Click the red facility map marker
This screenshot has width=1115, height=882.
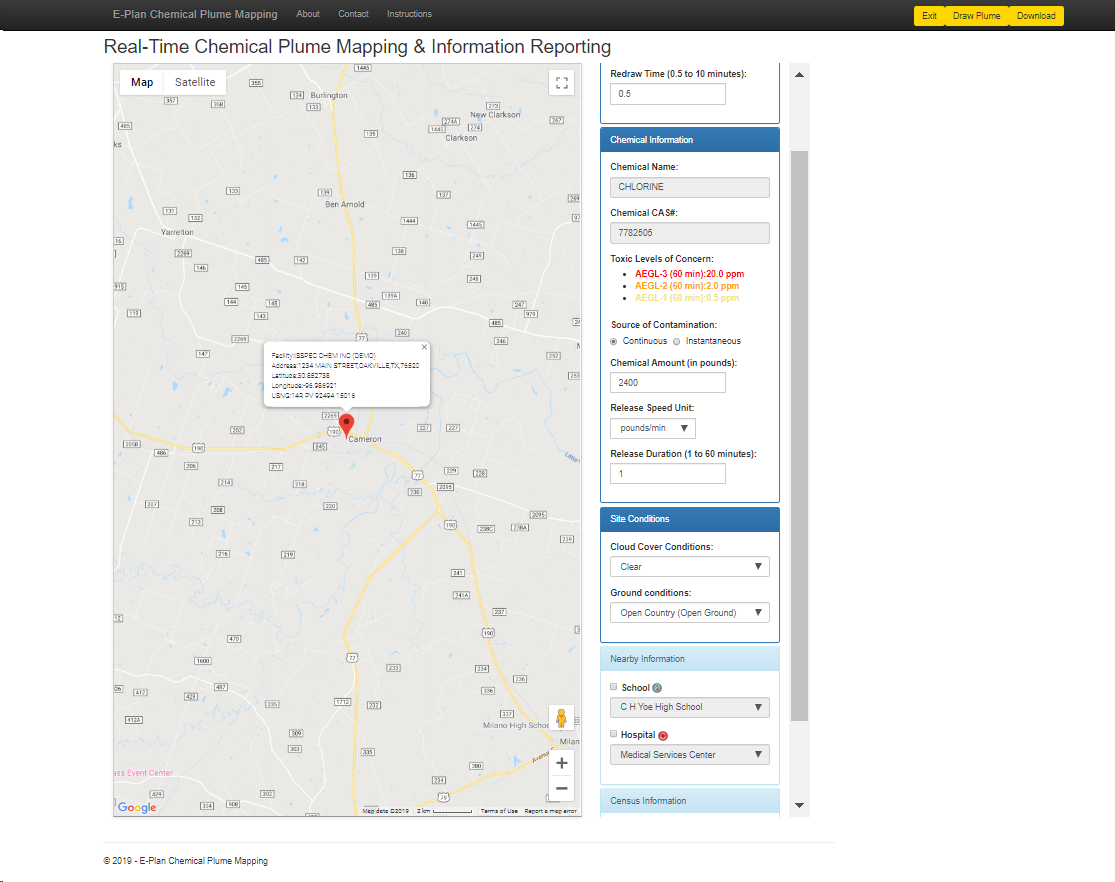point(346,424)
